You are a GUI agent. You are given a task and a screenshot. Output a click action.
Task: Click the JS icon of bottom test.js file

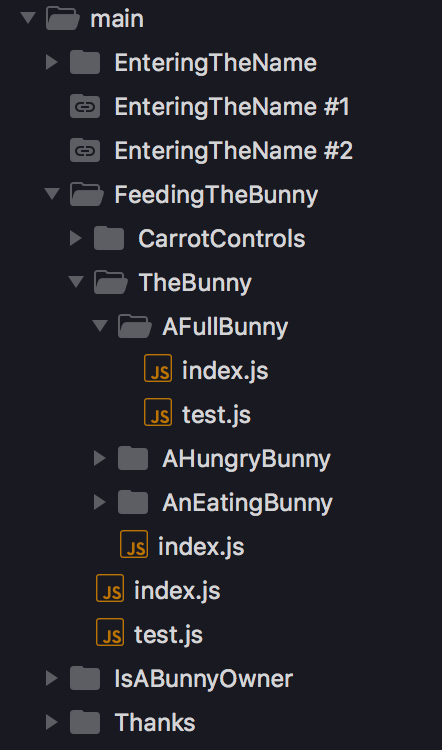(x=110, y=632)
